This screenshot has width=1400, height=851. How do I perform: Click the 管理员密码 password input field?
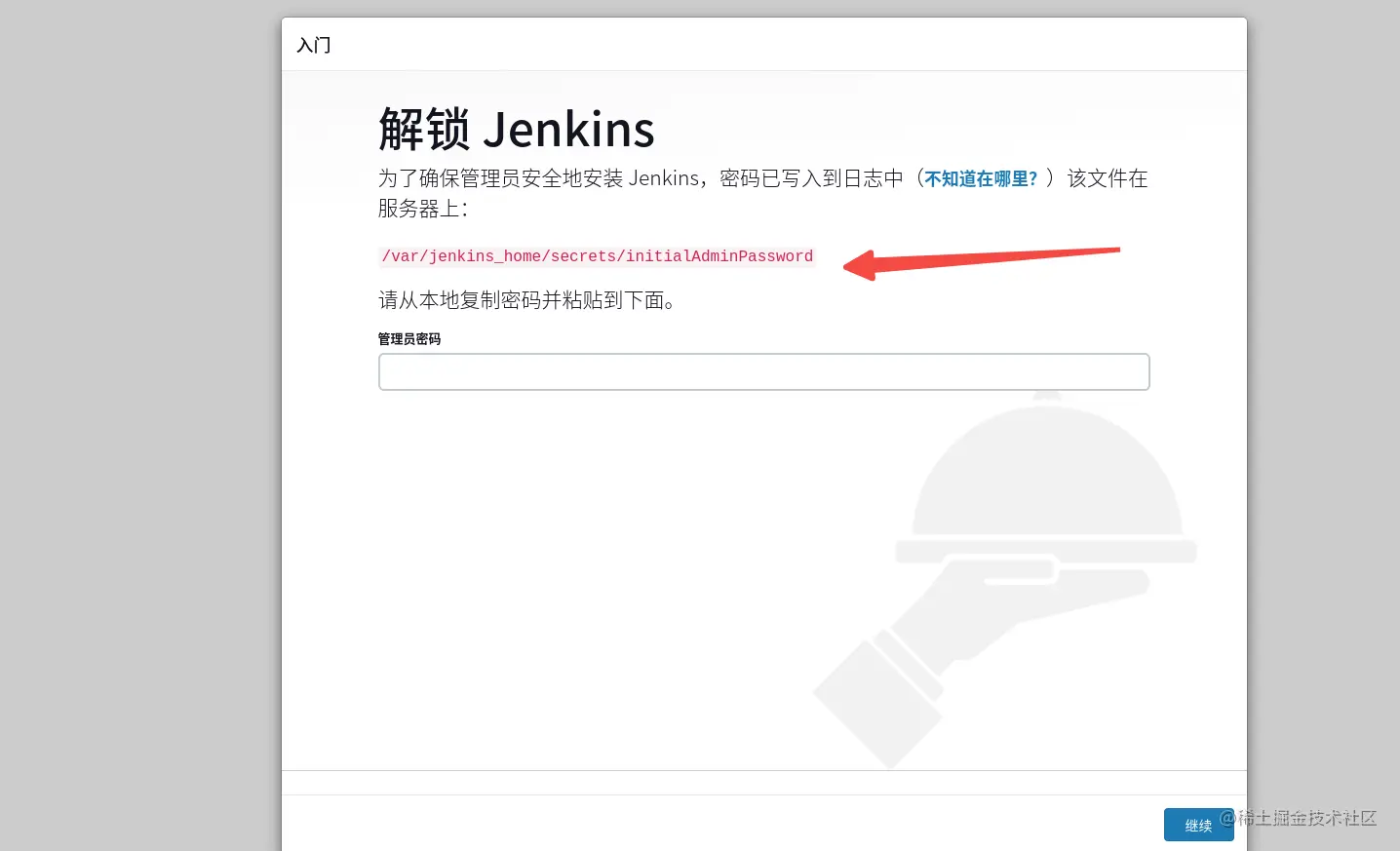[x=763, y=371]
